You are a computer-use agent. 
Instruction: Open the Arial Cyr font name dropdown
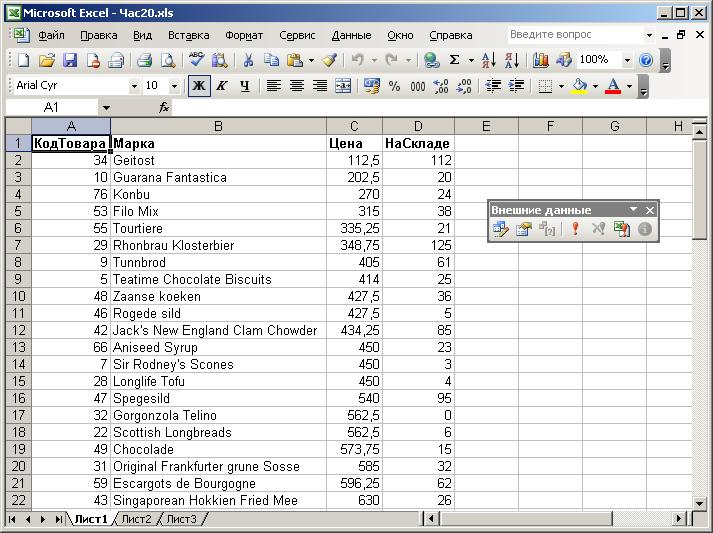(134, 86)
